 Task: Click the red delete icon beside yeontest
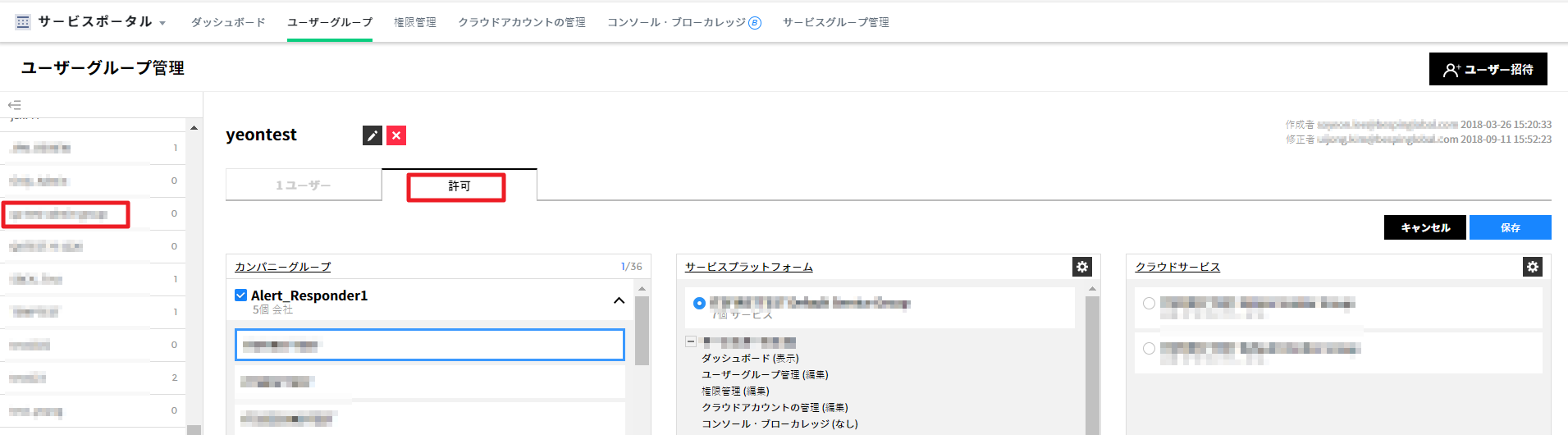pos(396,135)
